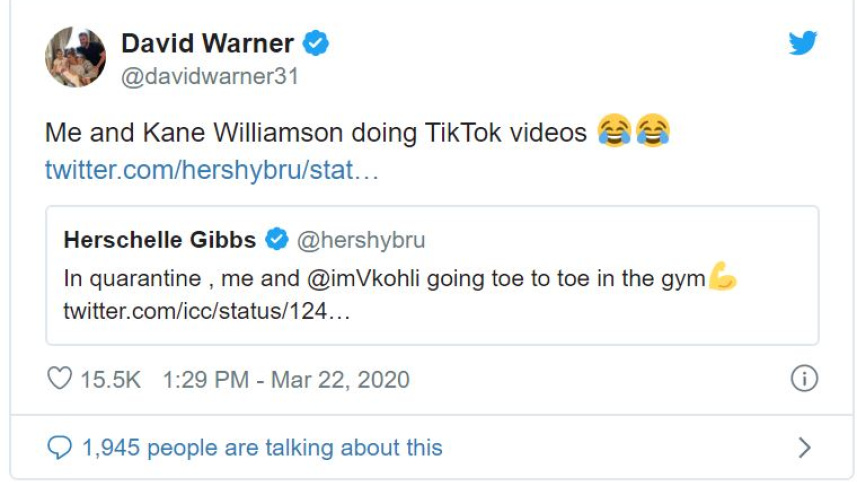Click the 15.5K likes count
857x482 pixels.
coord(110,379)
